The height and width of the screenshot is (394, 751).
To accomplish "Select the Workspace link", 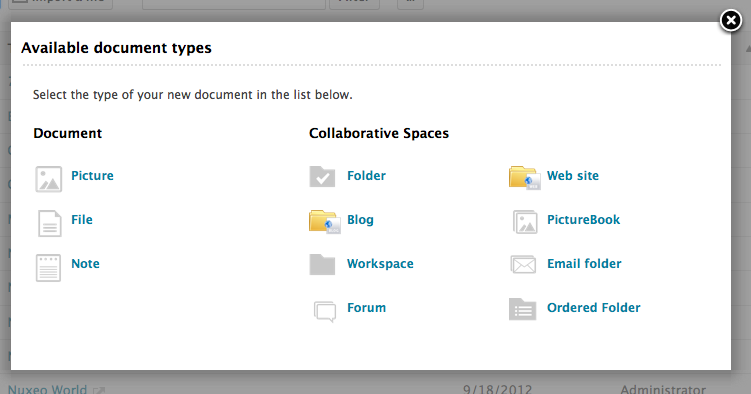I will pyautogui.click(x=380, y=264).
